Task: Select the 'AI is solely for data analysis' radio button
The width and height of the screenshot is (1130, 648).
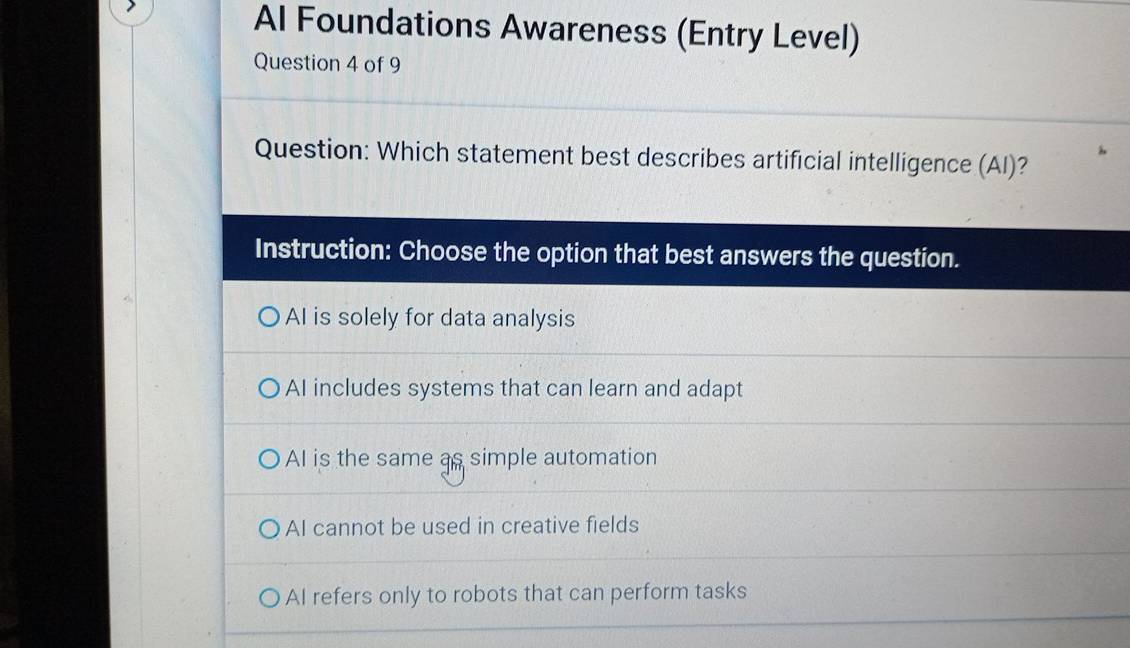Action: [269, 319]
